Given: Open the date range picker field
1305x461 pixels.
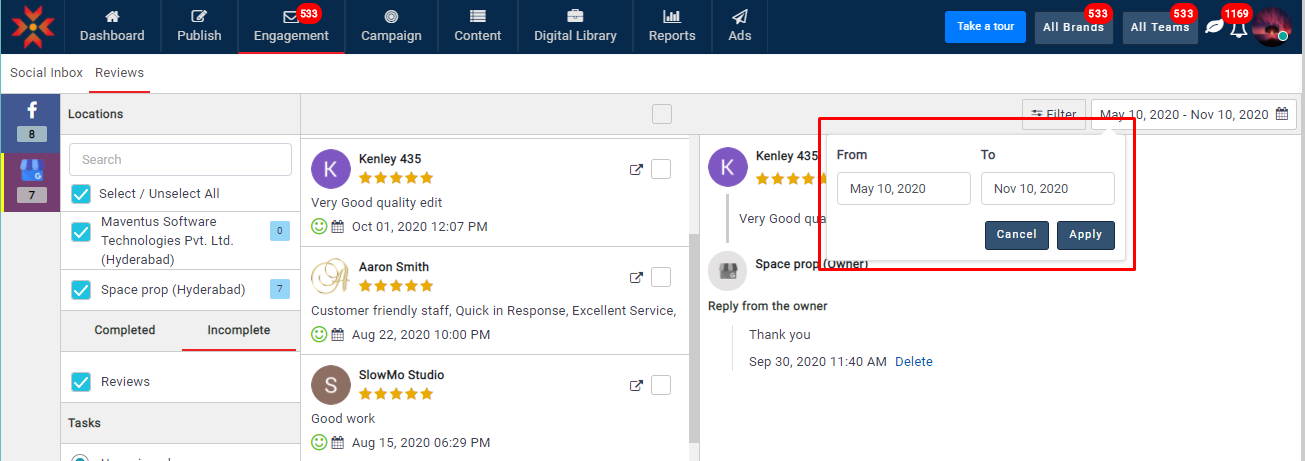Looking at the screenshot, I should tap(1194, 115).
